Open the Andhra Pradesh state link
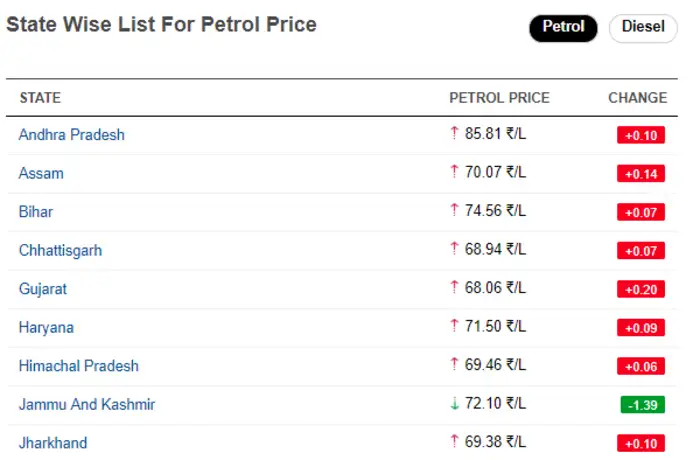This screenshot has width=700, height=460. pyautogui.click(x=71, y=134)
